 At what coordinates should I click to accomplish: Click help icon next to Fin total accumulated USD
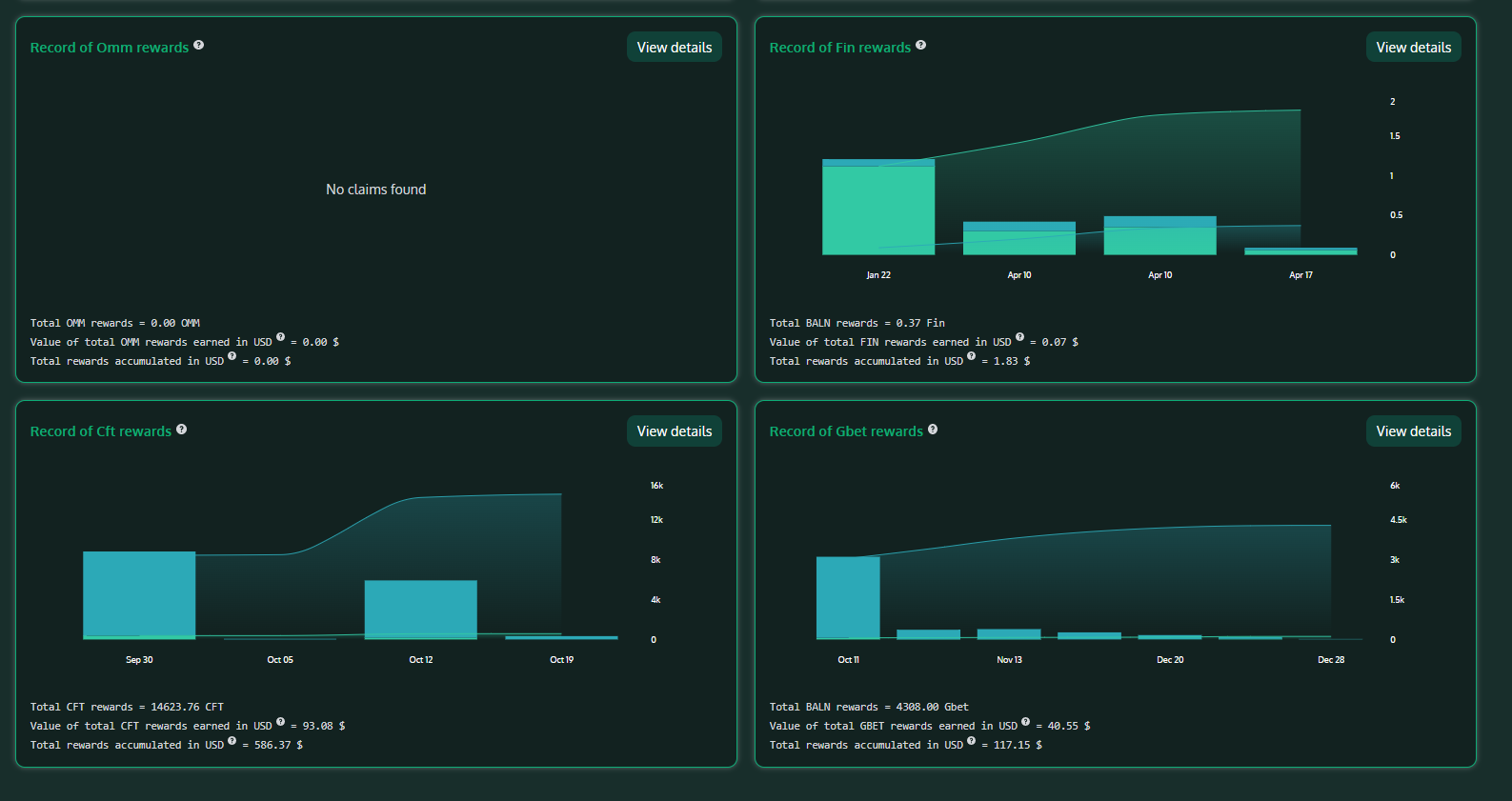point(971,356)
